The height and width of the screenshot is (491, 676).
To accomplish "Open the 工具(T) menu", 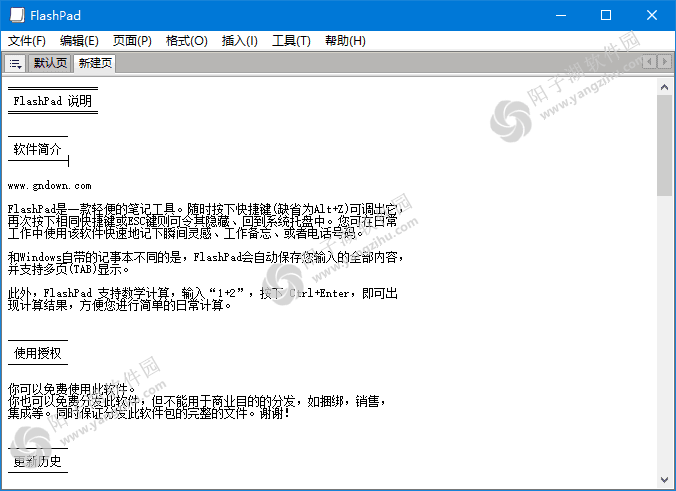I will tap(291, 41).
